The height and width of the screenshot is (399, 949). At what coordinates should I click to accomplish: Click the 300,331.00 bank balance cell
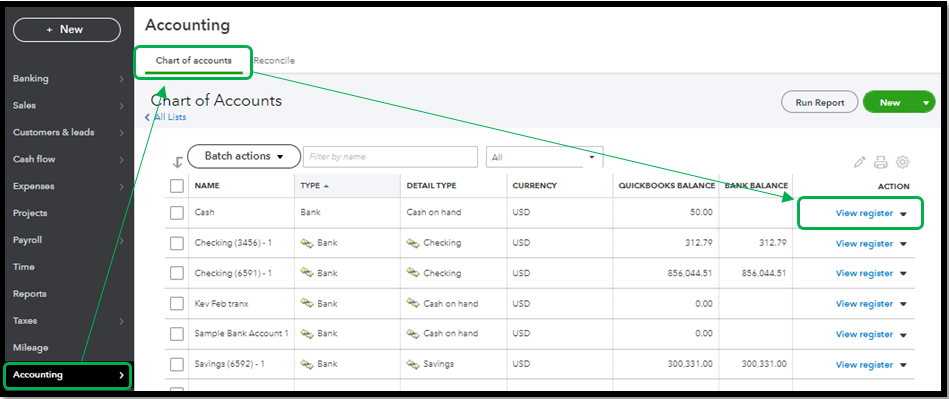[764, 364]
